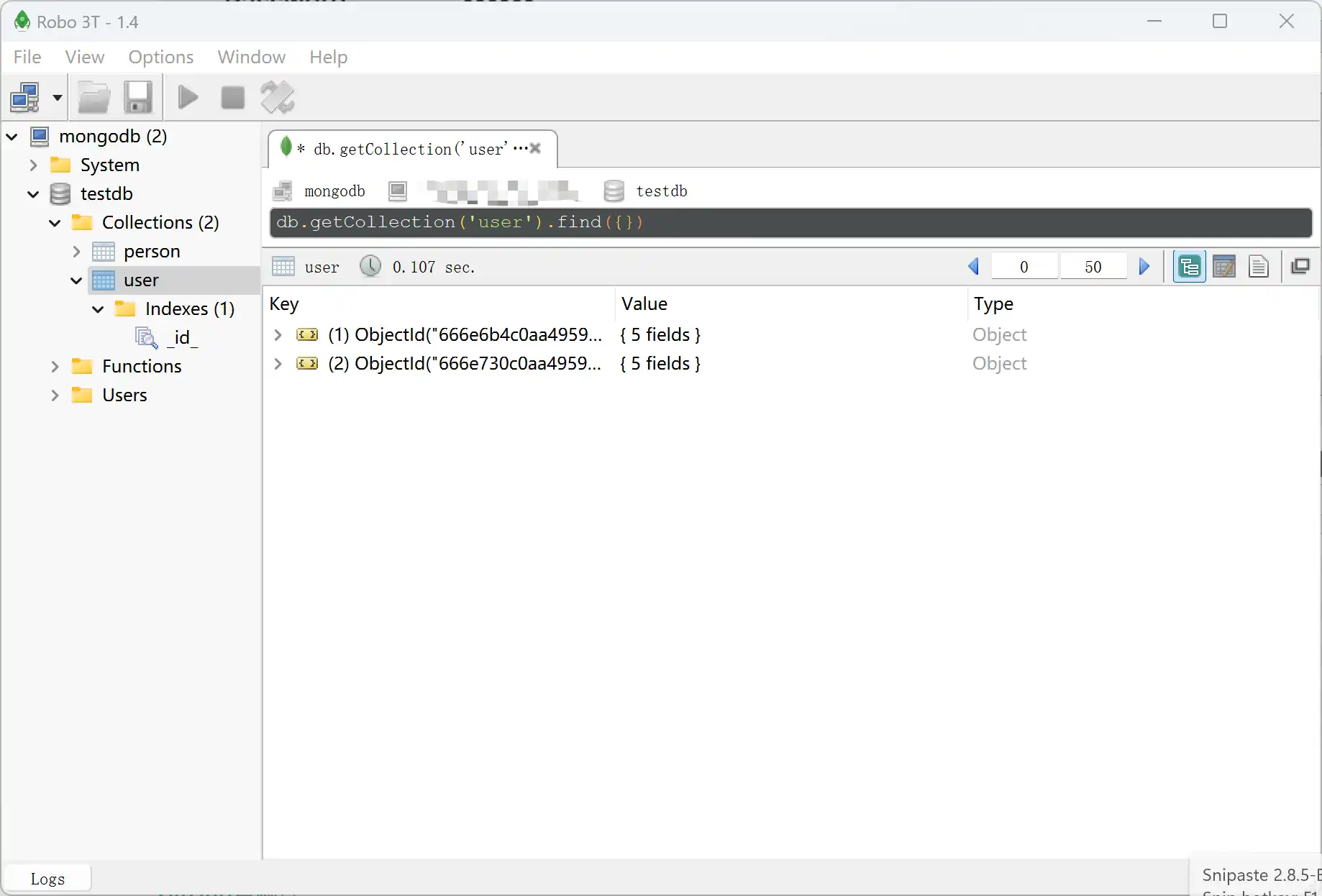This screenshot has width=1322, height=896.
Task: Open the connect button dropdown arrow
Action: pyautogui.click(x=57, y=97)
